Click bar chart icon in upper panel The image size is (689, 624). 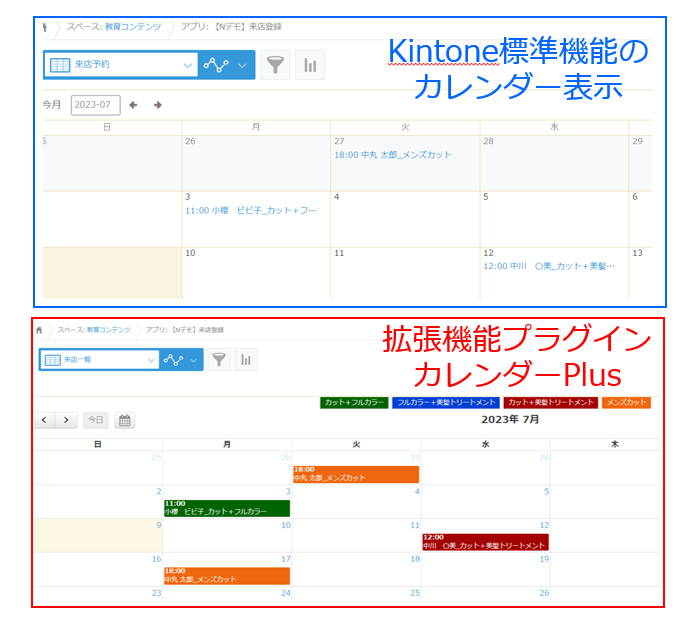coord(310,65)
